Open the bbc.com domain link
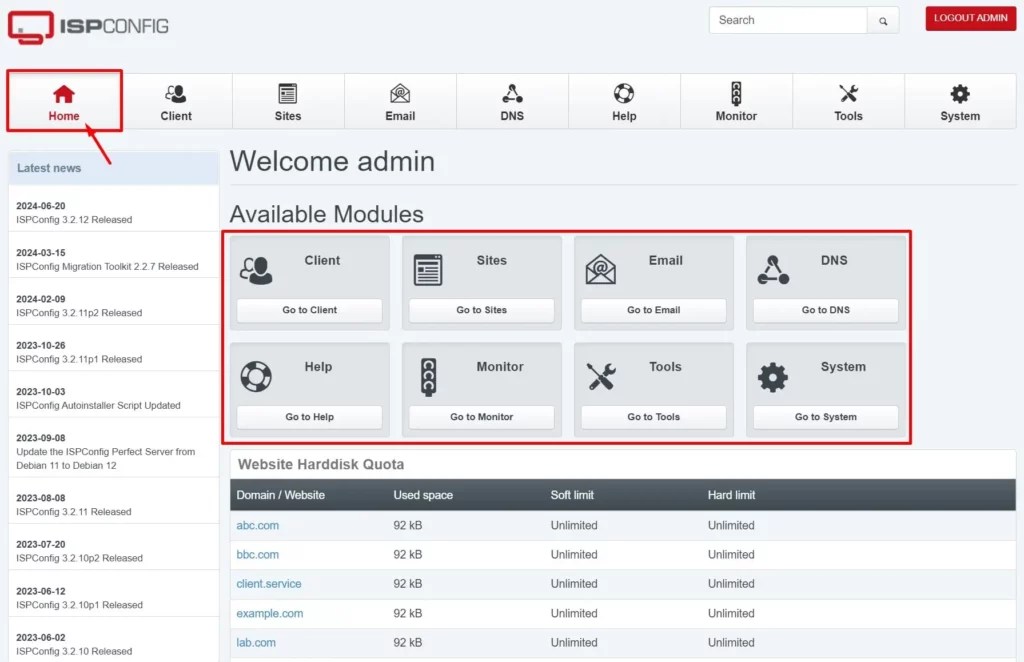The height and width of the screenshot is (662, 1024). (x=257, y=555)
